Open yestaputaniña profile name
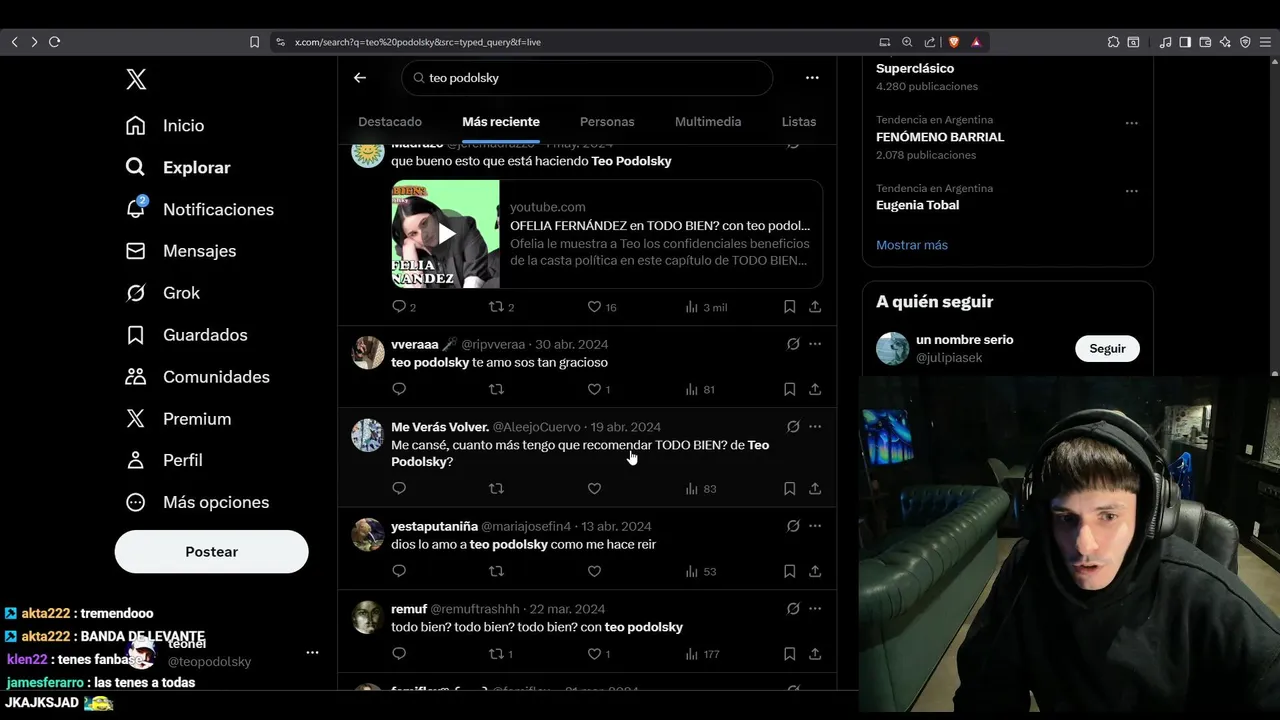 (434, 526)
